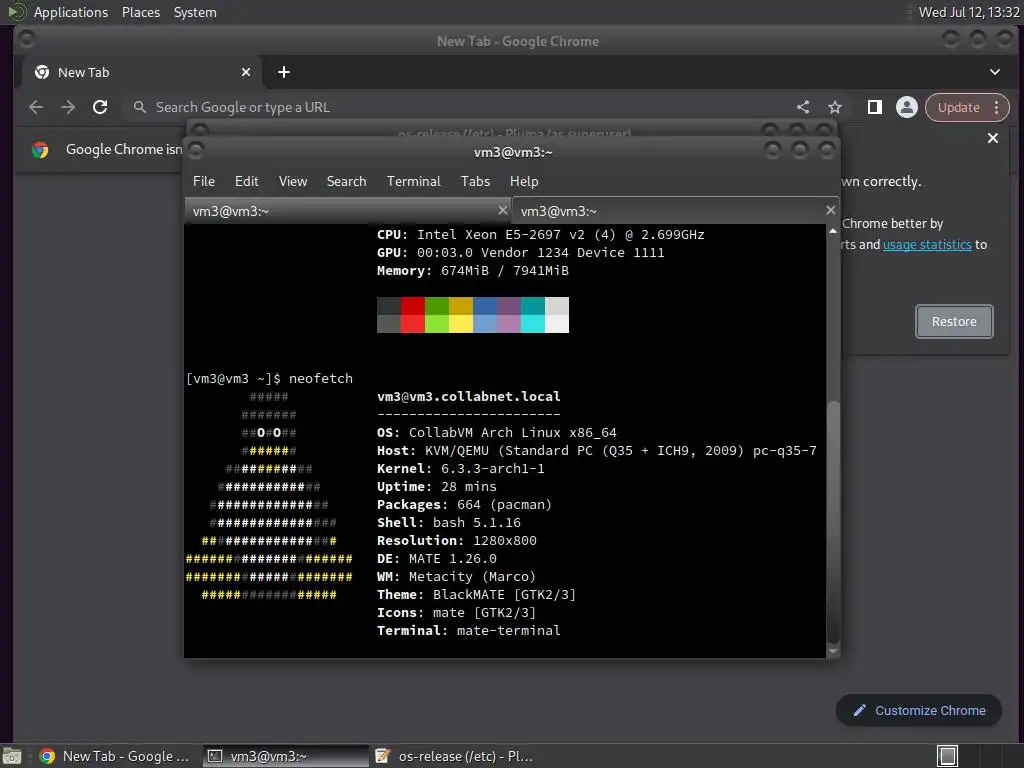Click show desktop icon in bottom panel
1024x768 pixels.
point(12,756)
